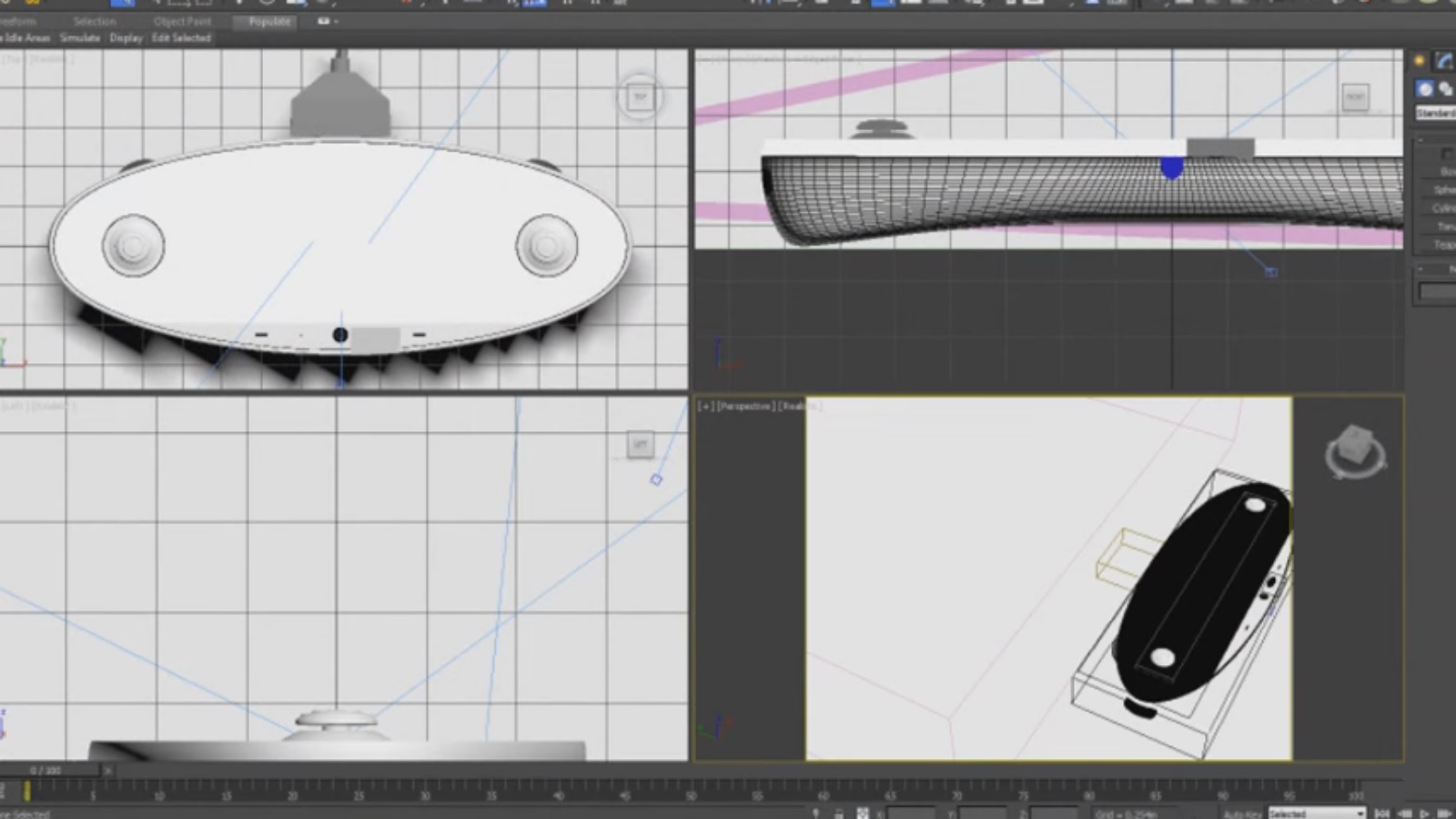The image size is (1456, 819).
Task: Switch to the Object Paint tab
Action: 182,21
